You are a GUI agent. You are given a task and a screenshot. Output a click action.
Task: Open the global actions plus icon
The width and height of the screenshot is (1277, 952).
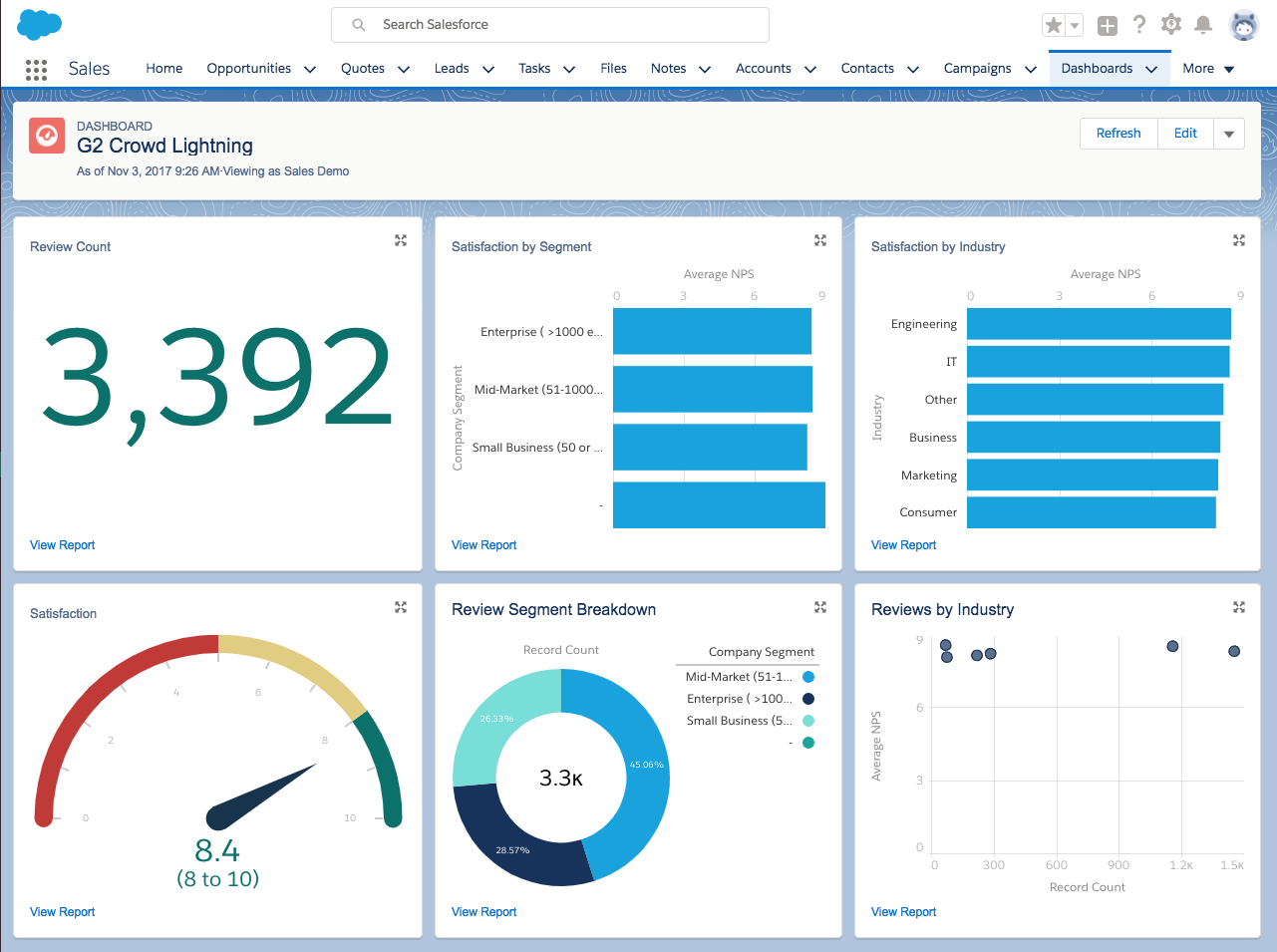[x=1107, y=26]
